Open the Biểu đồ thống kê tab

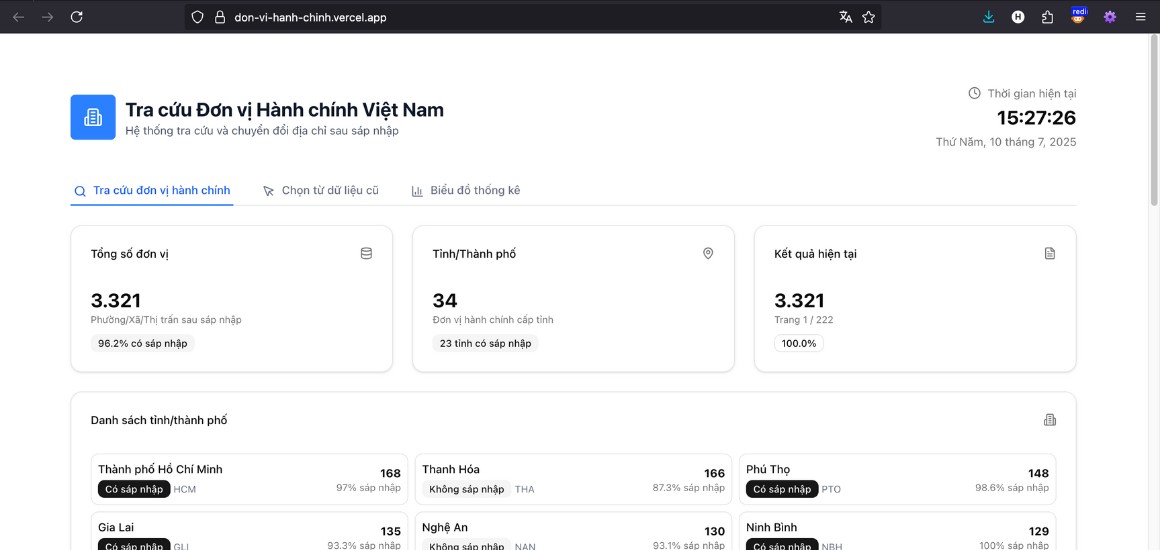pyautogui.click(x=466, y=191)
